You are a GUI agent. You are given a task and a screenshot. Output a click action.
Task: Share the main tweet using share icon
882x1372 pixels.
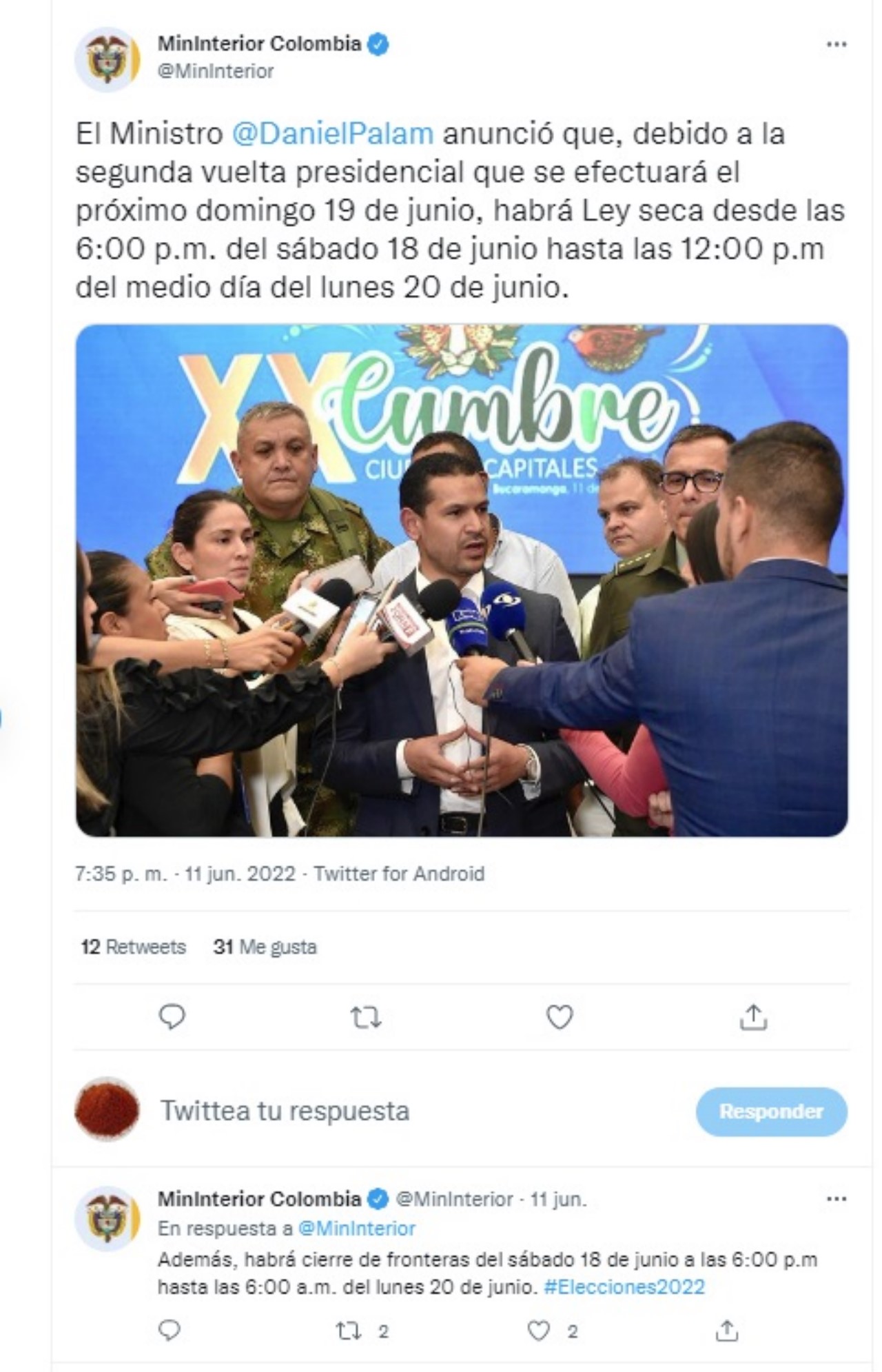pyautogui.click(x=753, y=1017)
